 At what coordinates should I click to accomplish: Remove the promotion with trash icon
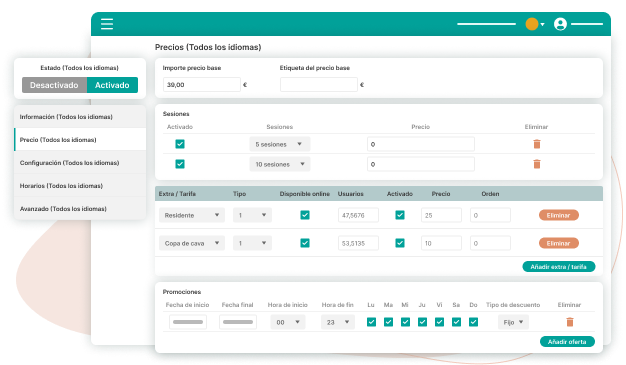[570, 322]
